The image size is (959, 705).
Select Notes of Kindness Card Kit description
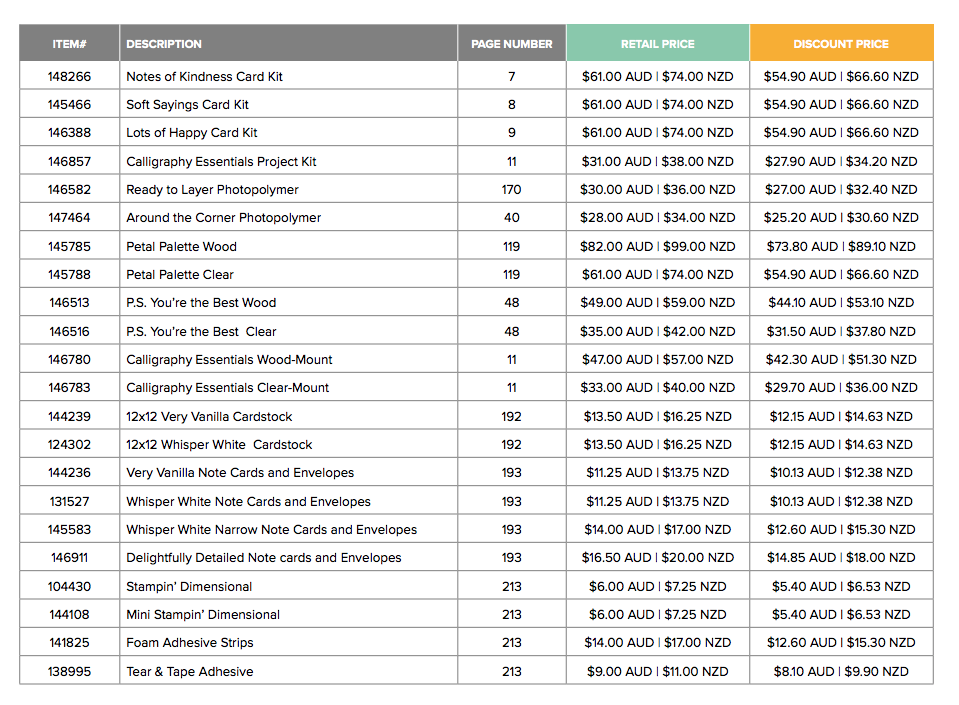[204, 77]
